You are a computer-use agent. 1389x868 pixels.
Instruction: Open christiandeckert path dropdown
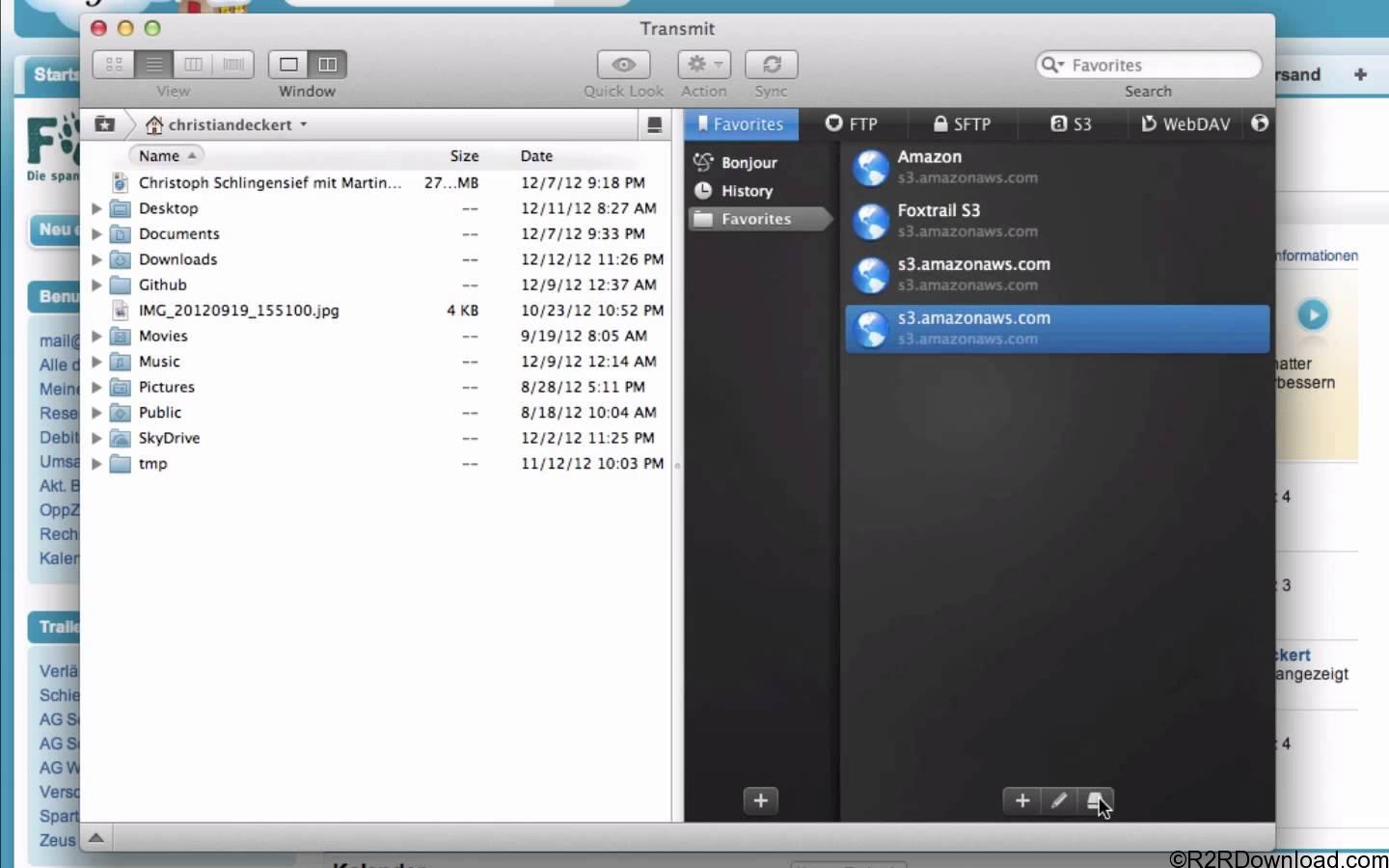click(228, 124)
